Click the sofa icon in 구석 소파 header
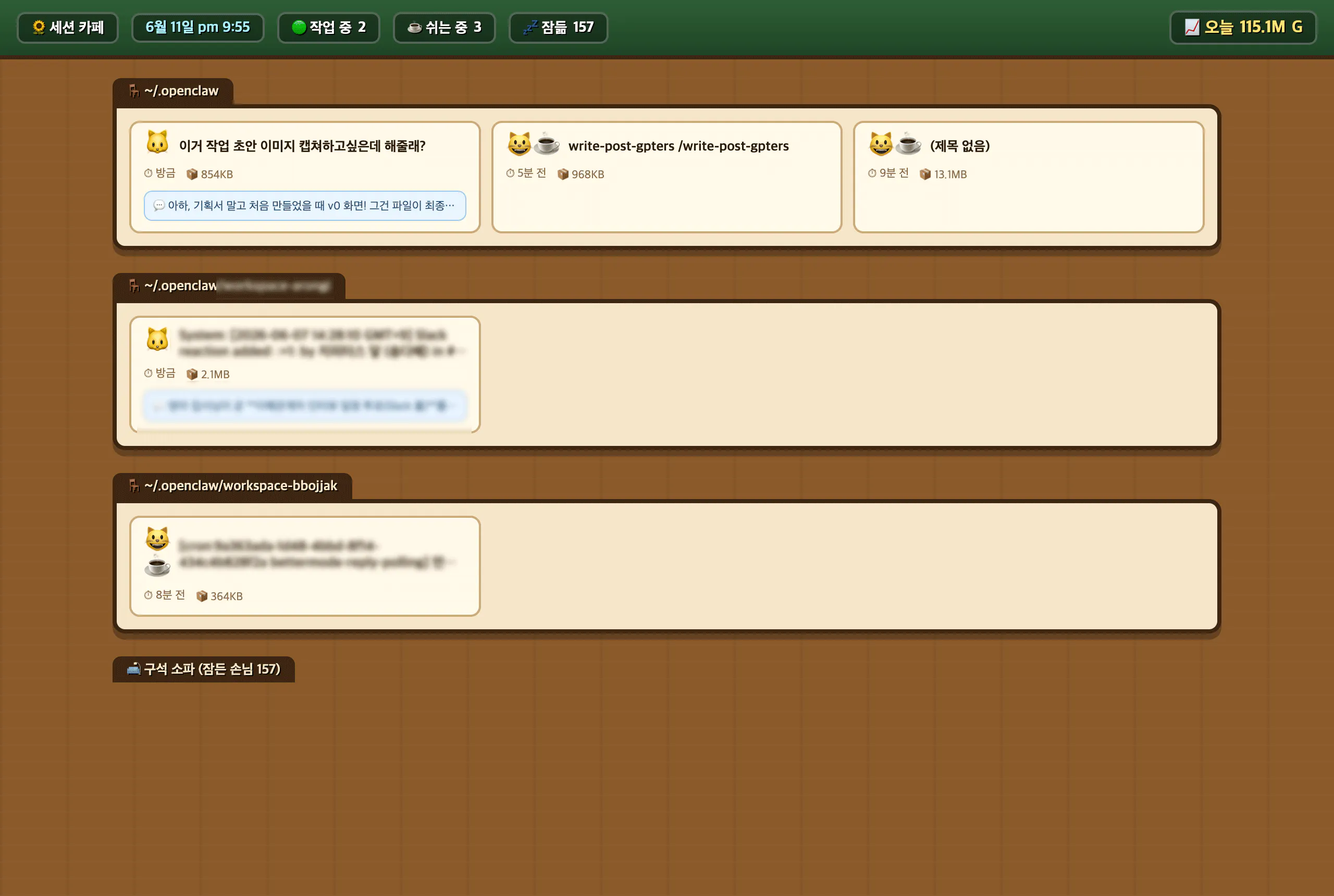Image resolution: width=1334 pixels, height=896 pixels. click(x=133, y=668)
